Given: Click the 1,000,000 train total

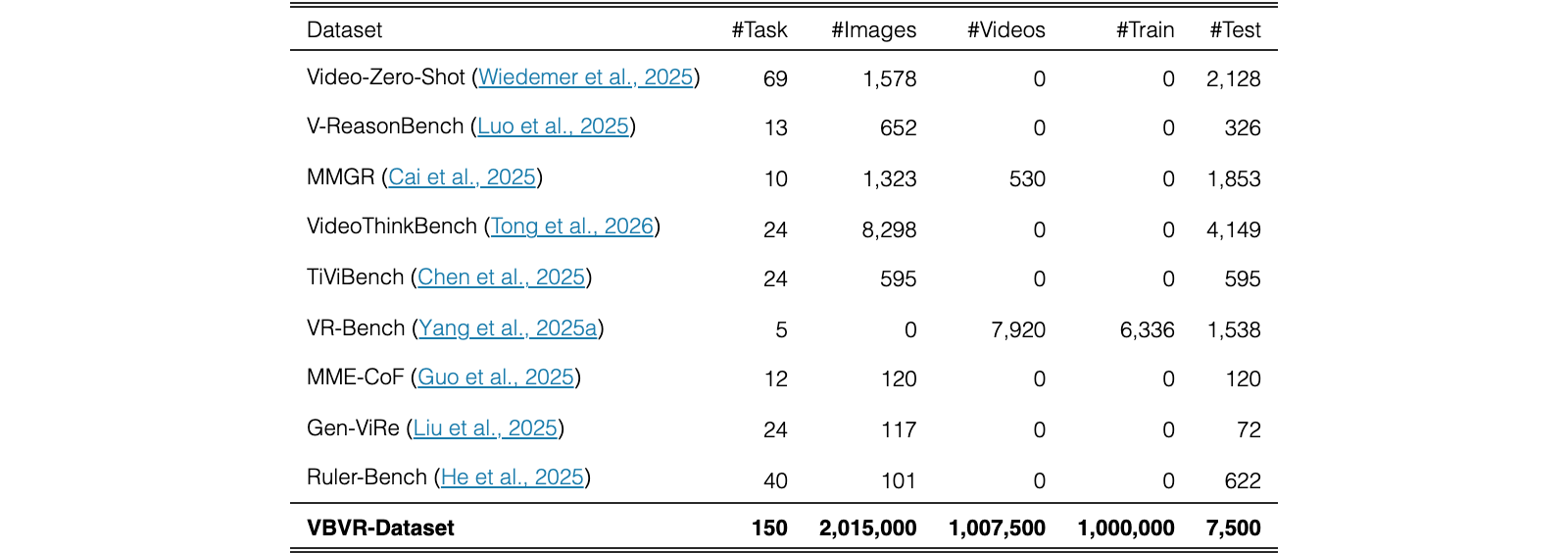Looking at the screenshot, I should (1126, 528).
